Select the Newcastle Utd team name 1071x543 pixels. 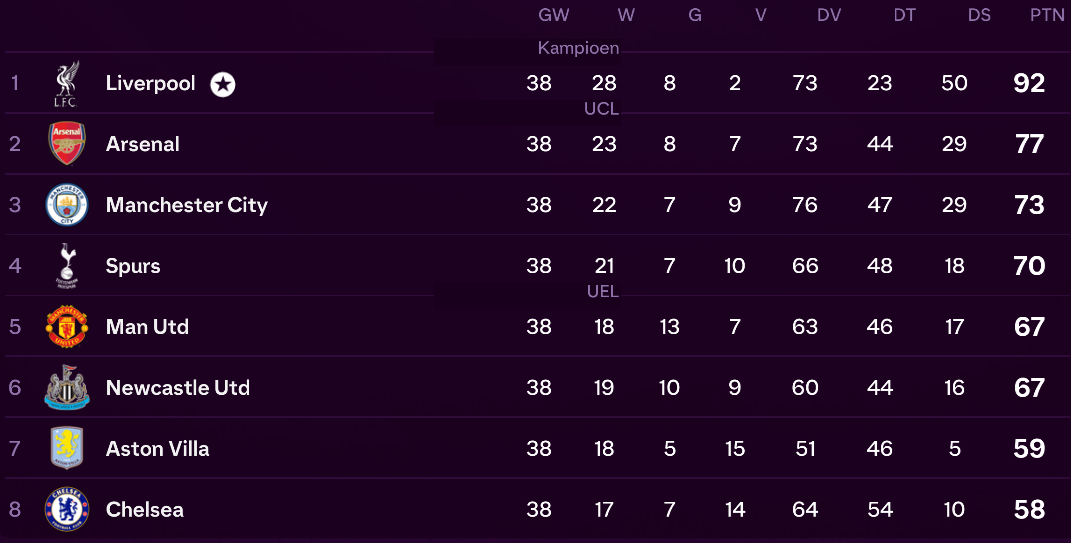click(178, 388)
